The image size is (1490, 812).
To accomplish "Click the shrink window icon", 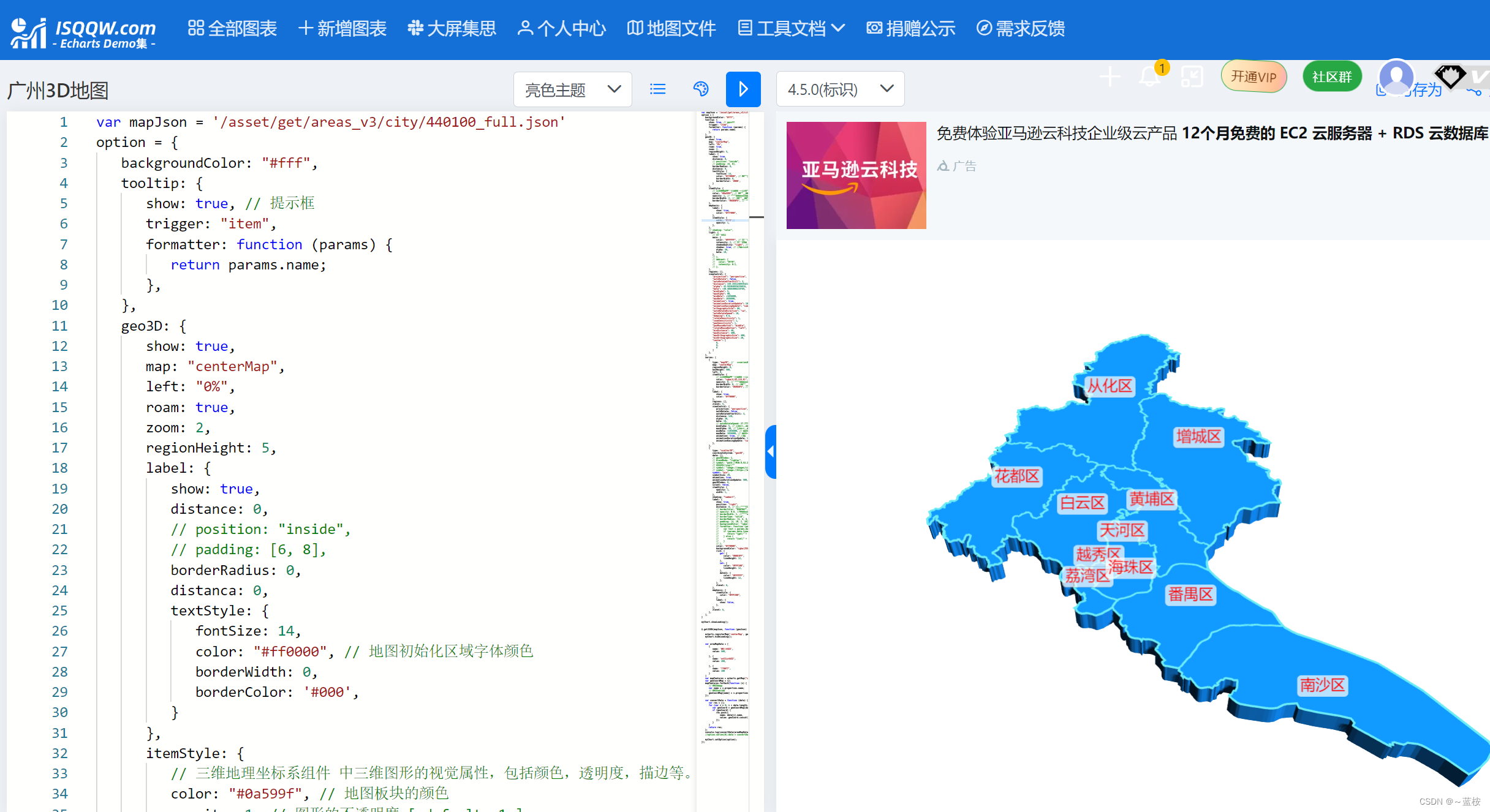I will [x=1192, y=77].
